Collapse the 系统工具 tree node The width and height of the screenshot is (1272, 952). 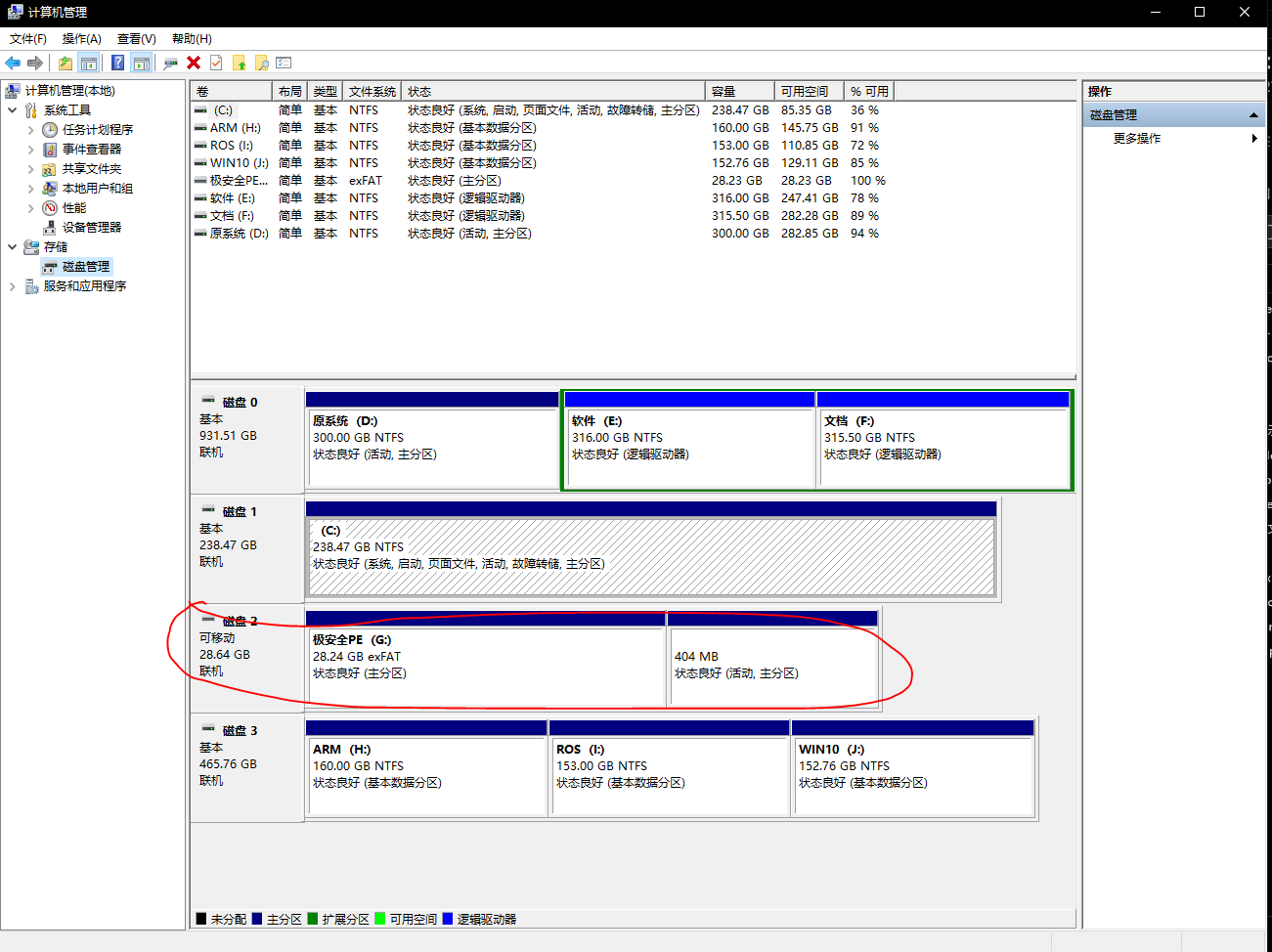click(x=12, y=110)
